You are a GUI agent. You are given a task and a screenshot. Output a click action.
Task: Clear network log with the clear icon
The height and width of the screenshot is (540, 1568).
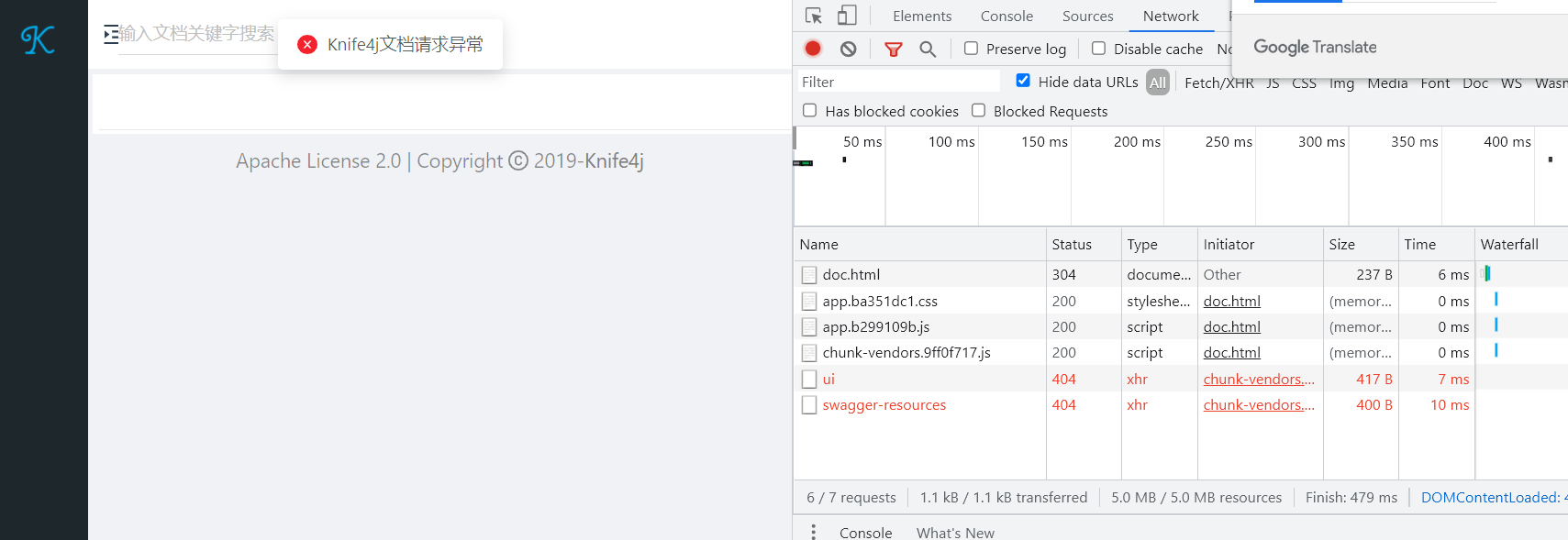pos(847,49)
